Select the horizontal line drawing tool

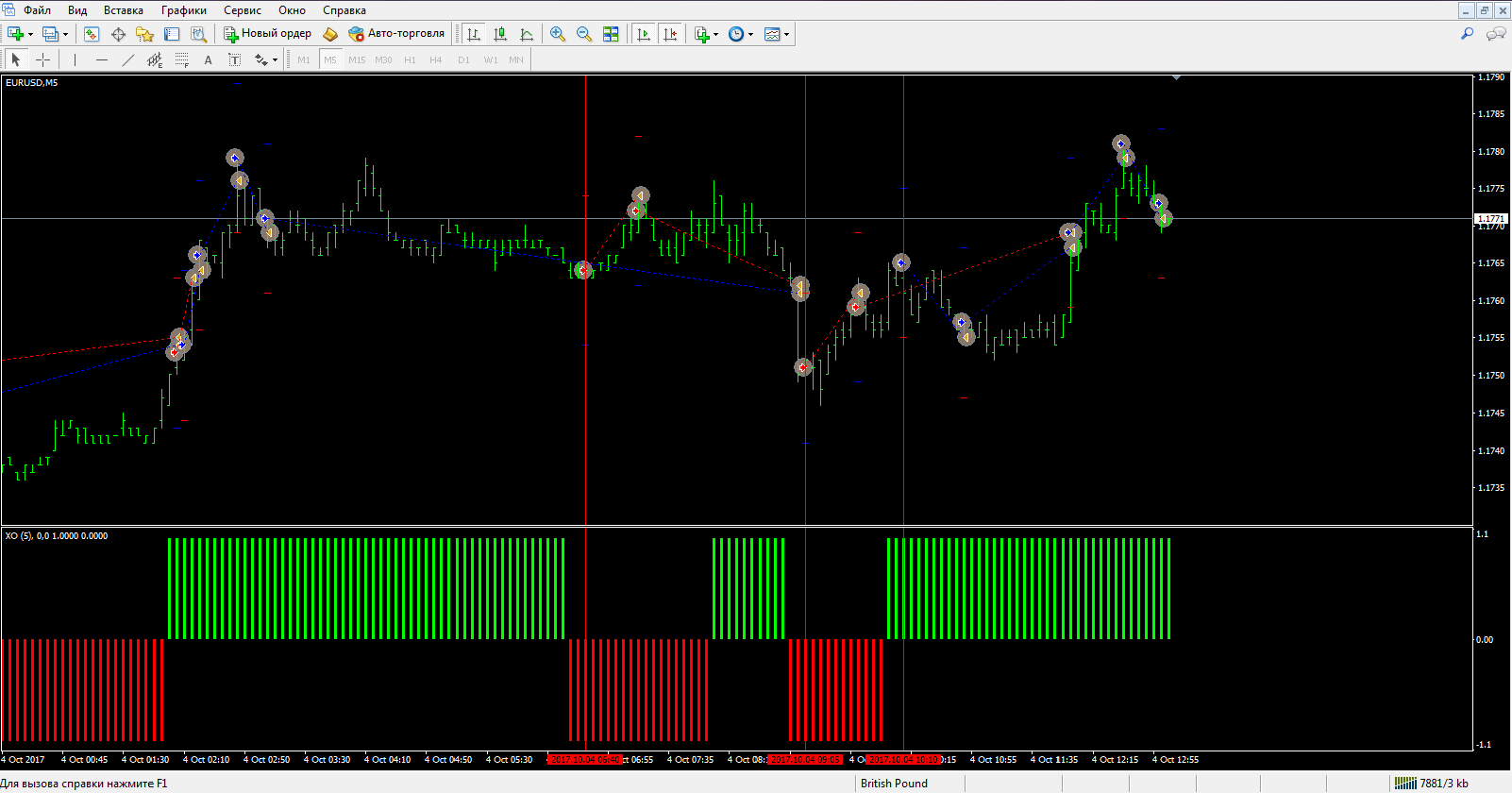point(102,59)
